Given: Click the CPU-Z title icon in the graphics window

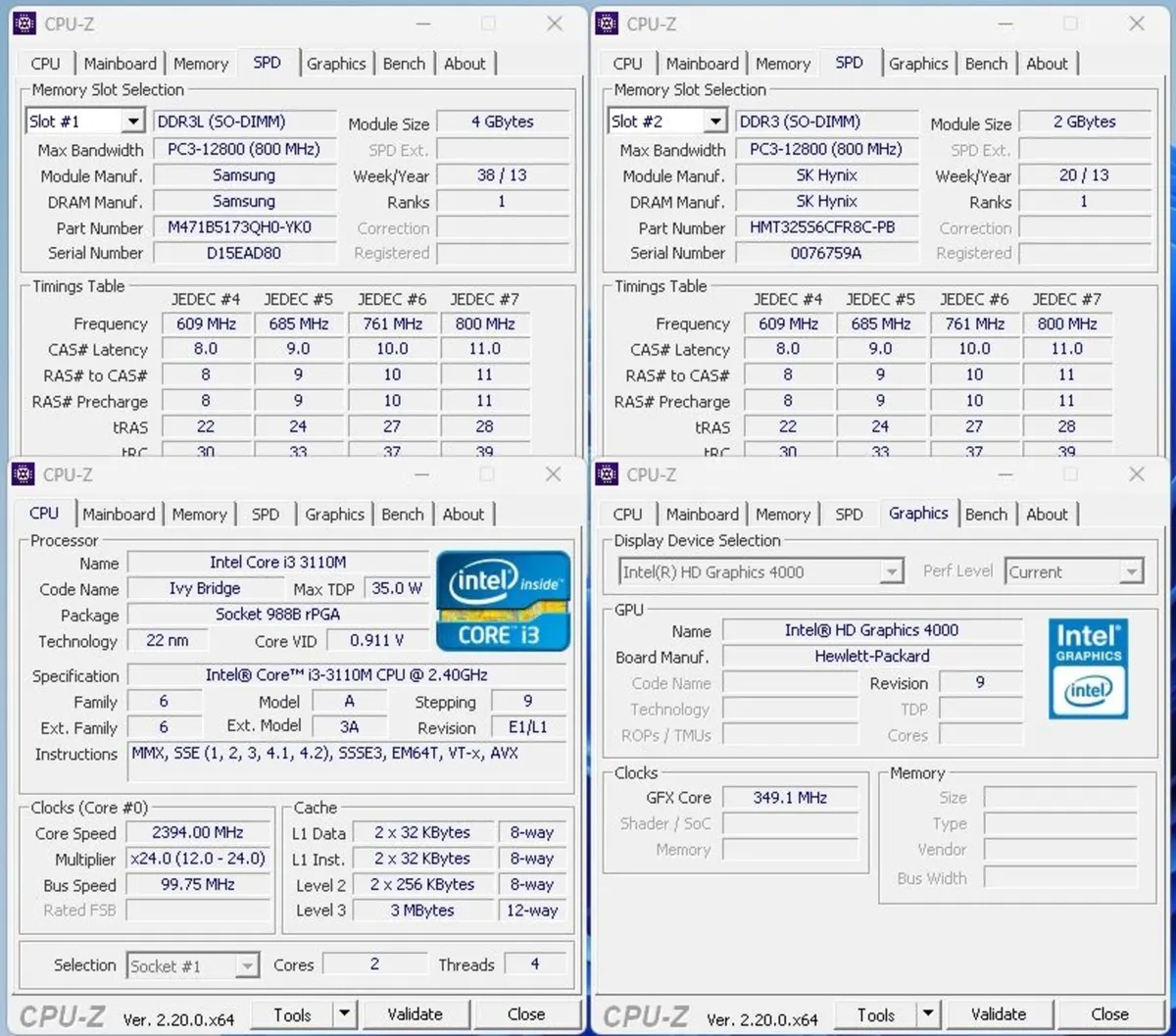Looking at the screenshot, I should 608,474.
